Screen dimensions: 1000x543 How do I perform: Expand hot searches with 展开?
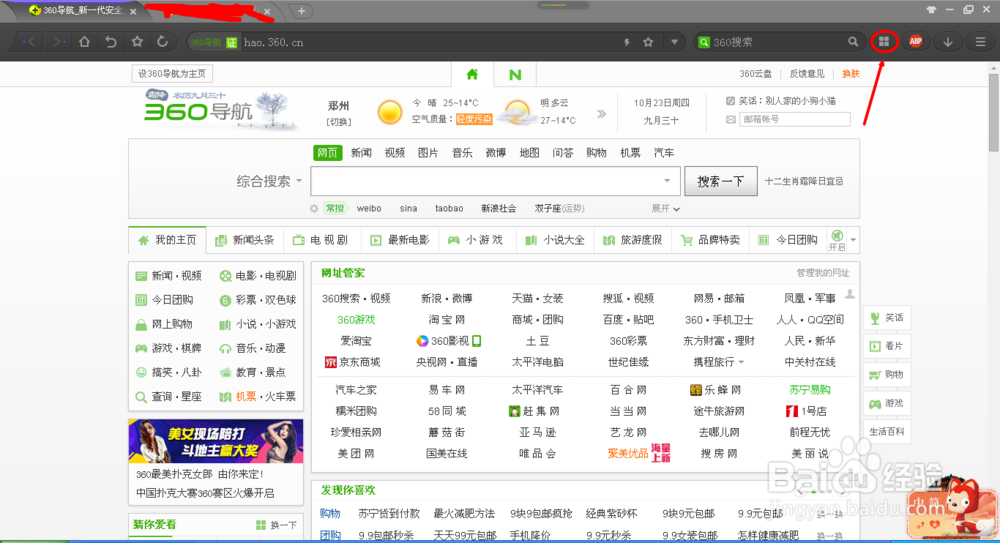click(x=666, y=209)
